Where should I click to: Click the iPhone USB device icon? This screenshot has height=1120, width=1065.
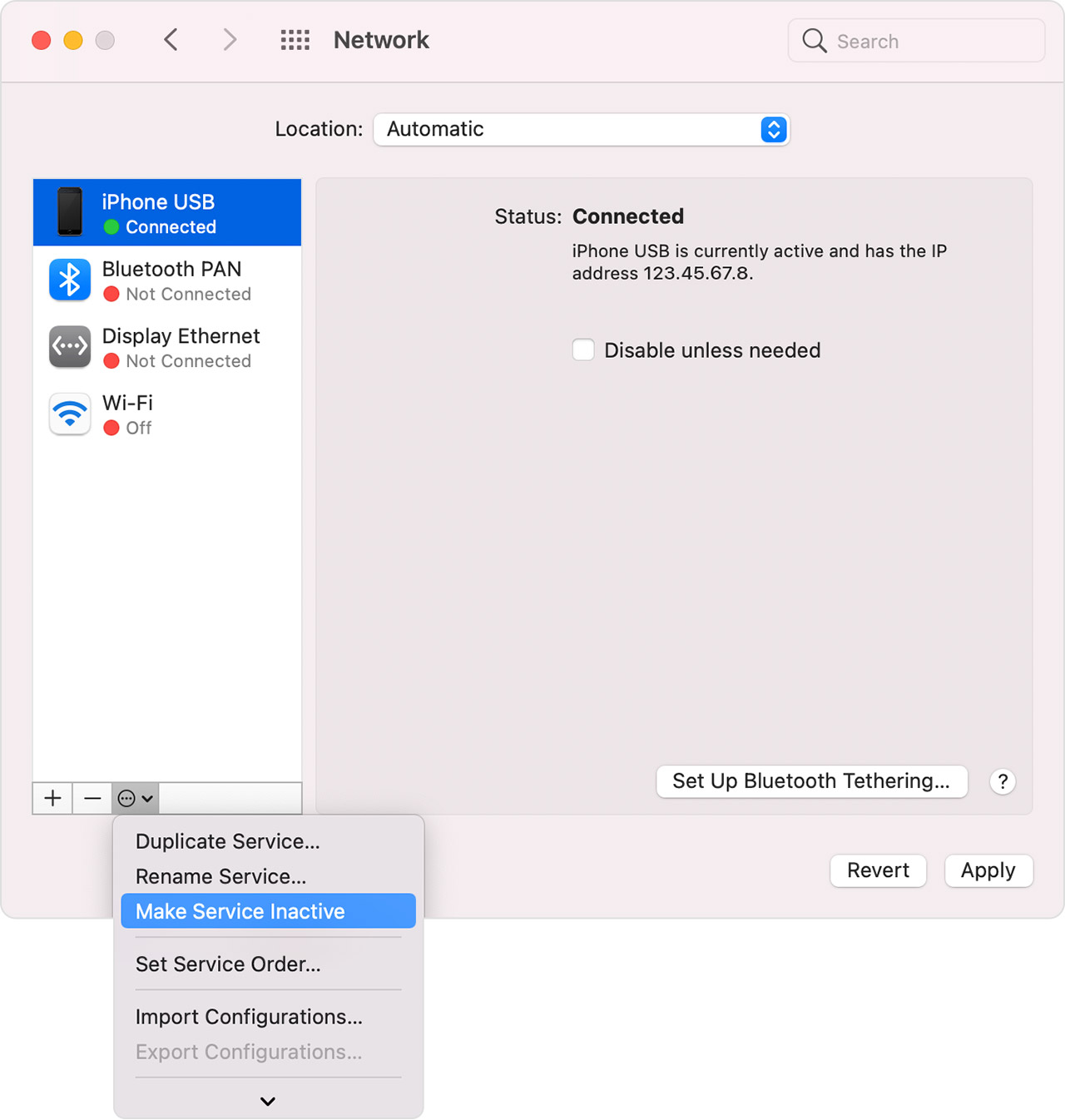[70, 212]
